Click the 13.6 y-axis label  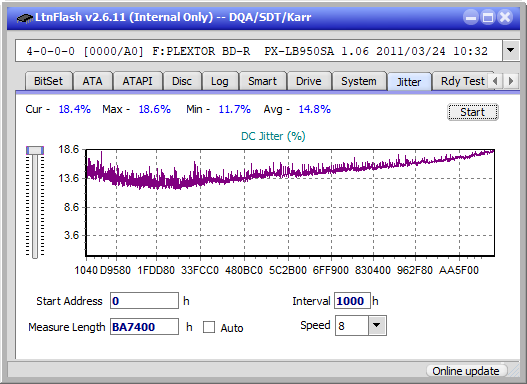click(x=69, y=178)
